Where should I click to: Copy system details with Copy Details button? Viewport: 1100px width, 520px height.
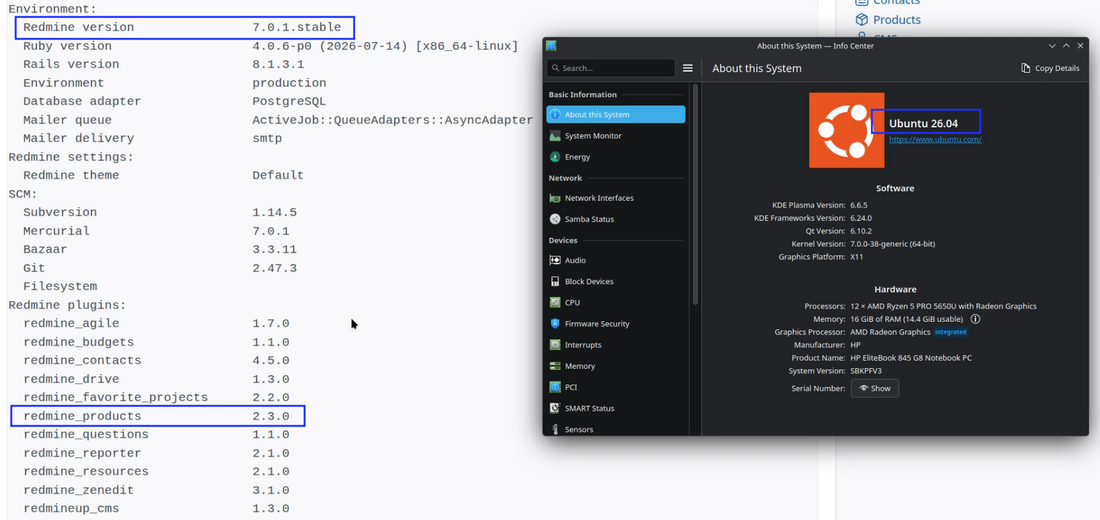(1050, 68)
